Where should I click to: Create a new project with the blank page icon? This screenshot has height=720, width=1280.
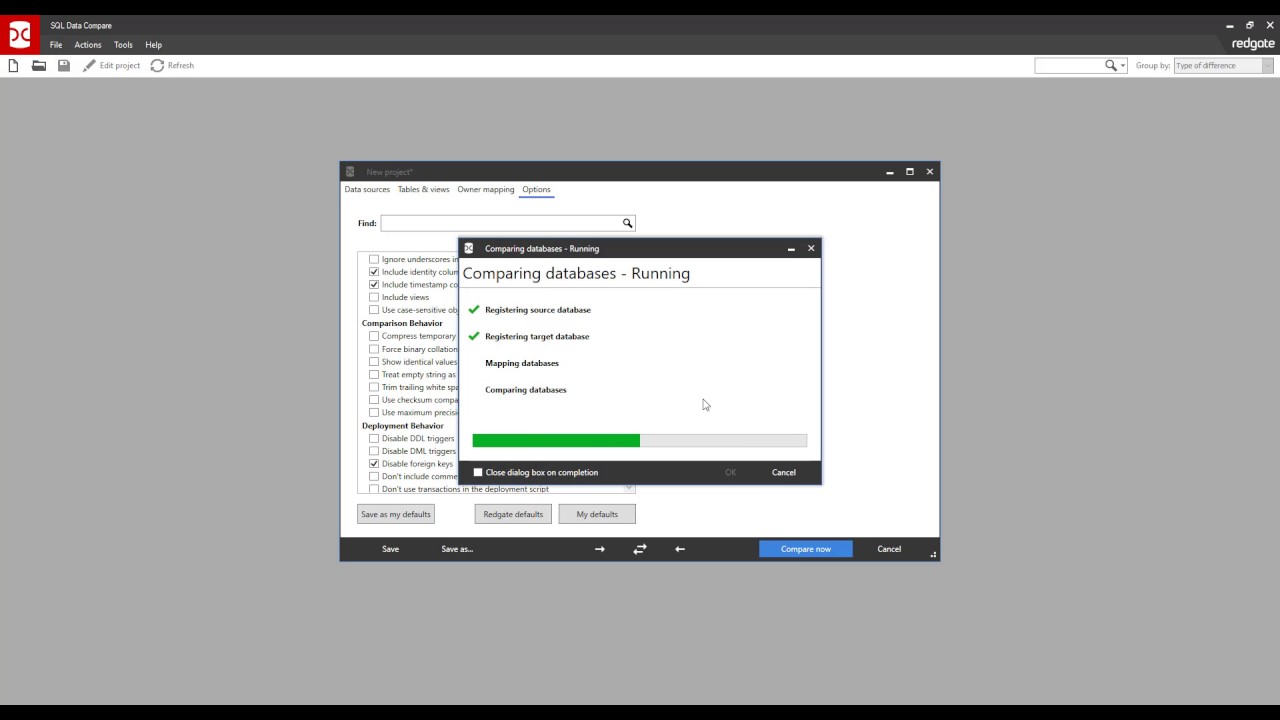(13, 66)
